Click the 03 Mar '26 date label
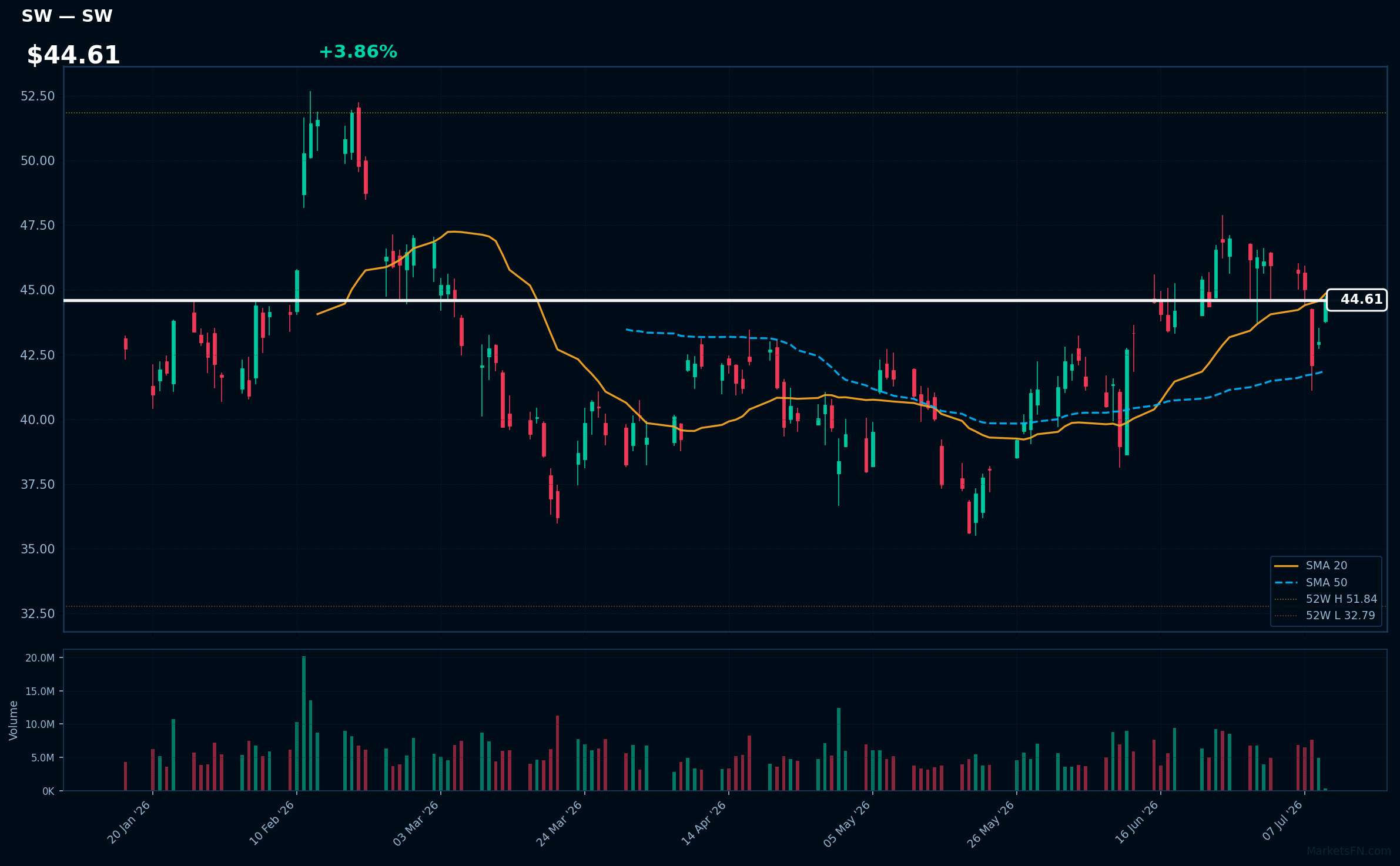Image resolution: width=1400 pixels, height=866 pixels. pyautogui.click(x=416, y=823)
